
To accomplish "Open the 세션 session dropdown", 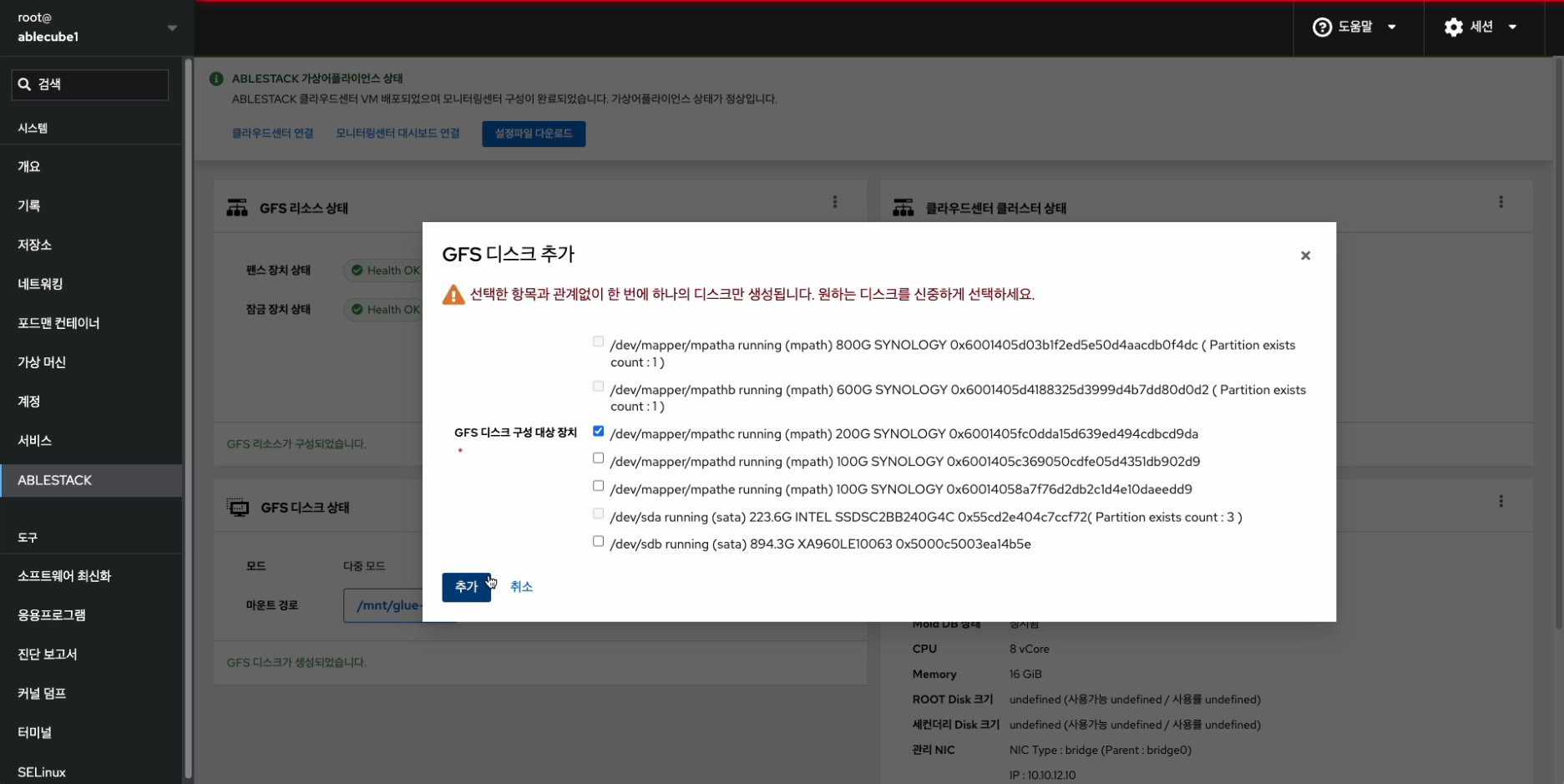I will click(1481, 28).
